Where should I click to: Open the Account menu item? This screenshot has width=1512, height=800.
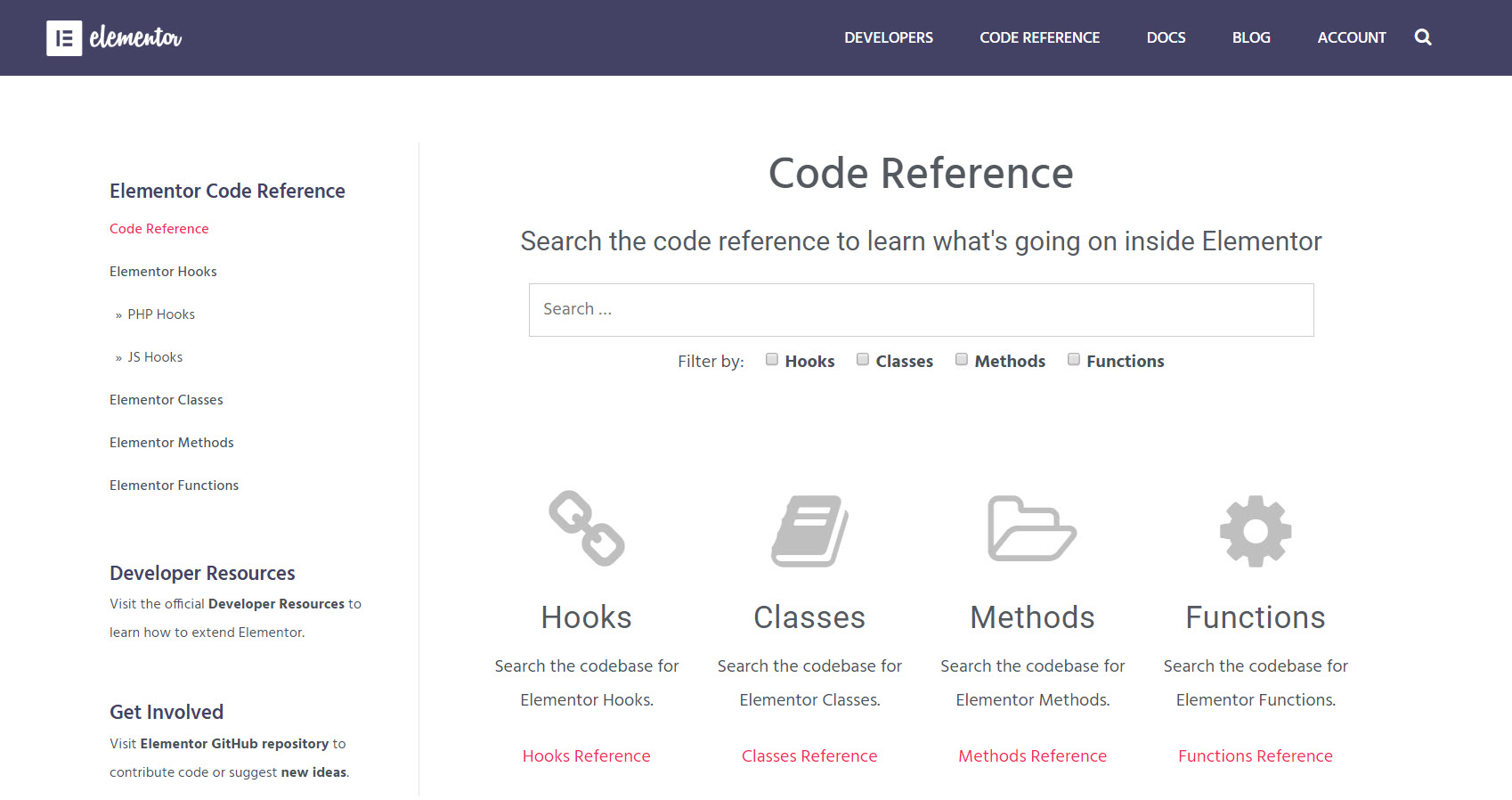coord(1352,37)
